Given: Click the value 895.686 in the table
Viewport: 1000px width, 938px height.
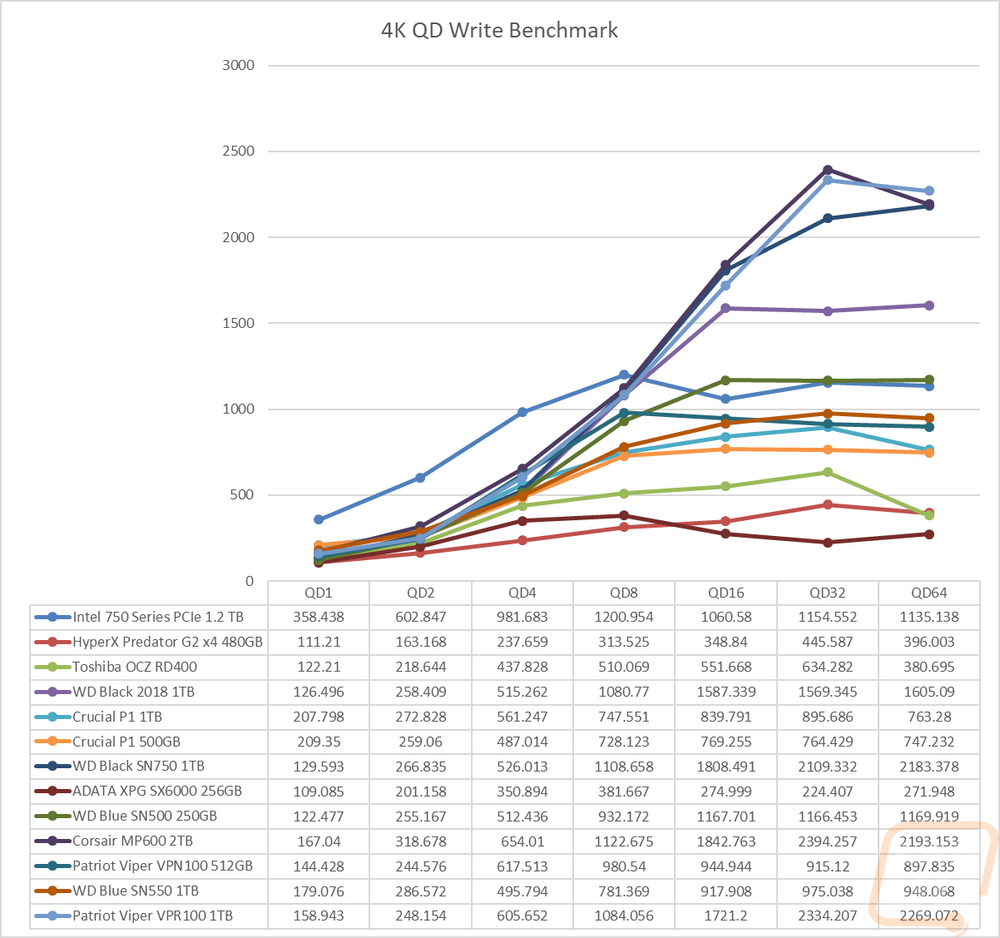Looking at the screenshot, I should 827,717.
